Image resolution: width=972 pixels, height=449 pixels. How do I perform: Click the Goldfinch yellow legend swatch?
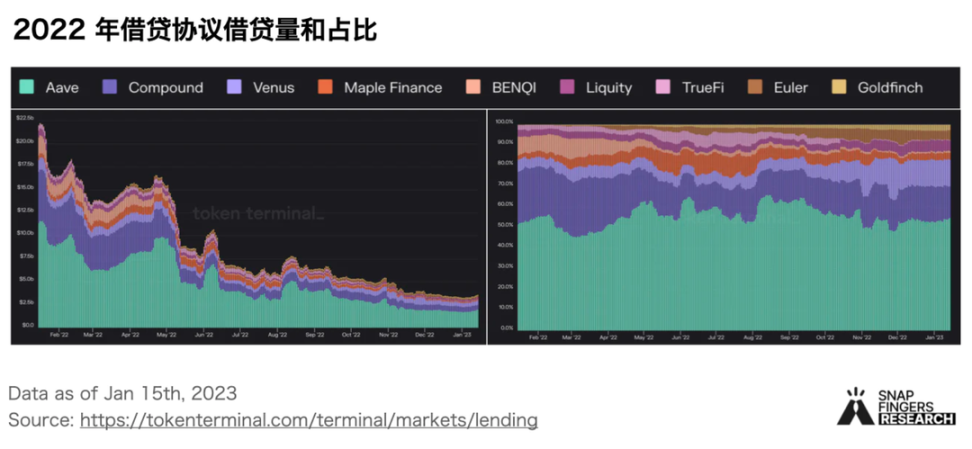pos(839,87)
